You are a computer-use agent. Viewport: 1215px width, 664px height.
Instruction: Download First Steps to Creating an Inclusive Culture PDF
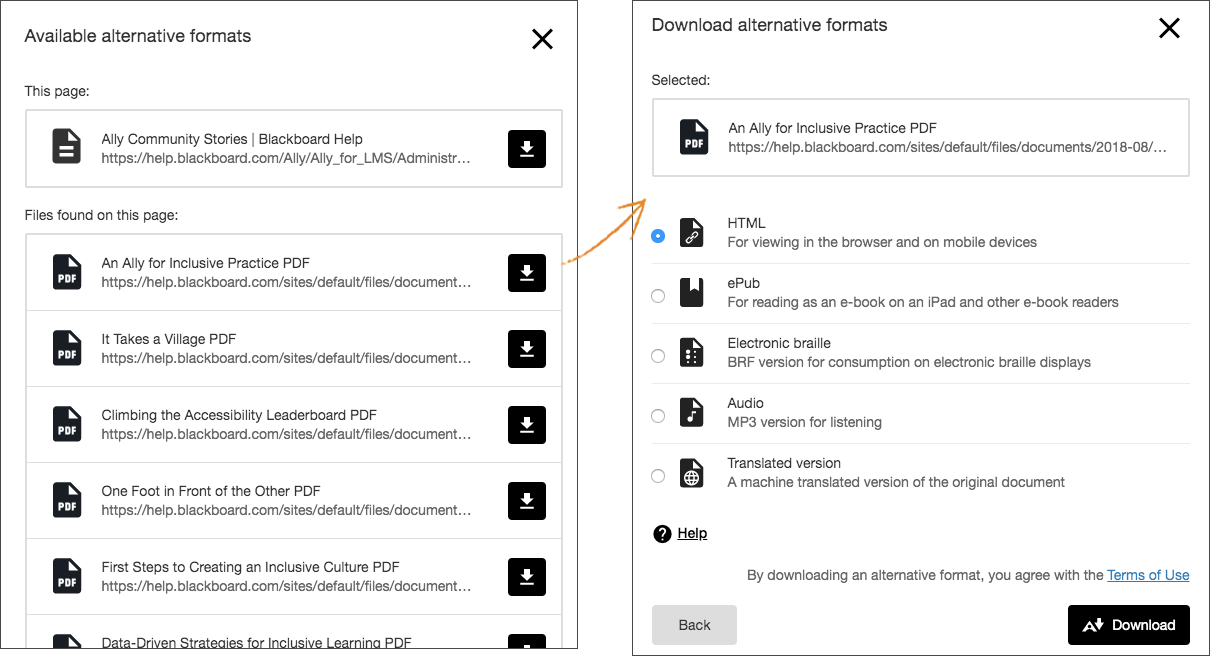coord(527,577)
